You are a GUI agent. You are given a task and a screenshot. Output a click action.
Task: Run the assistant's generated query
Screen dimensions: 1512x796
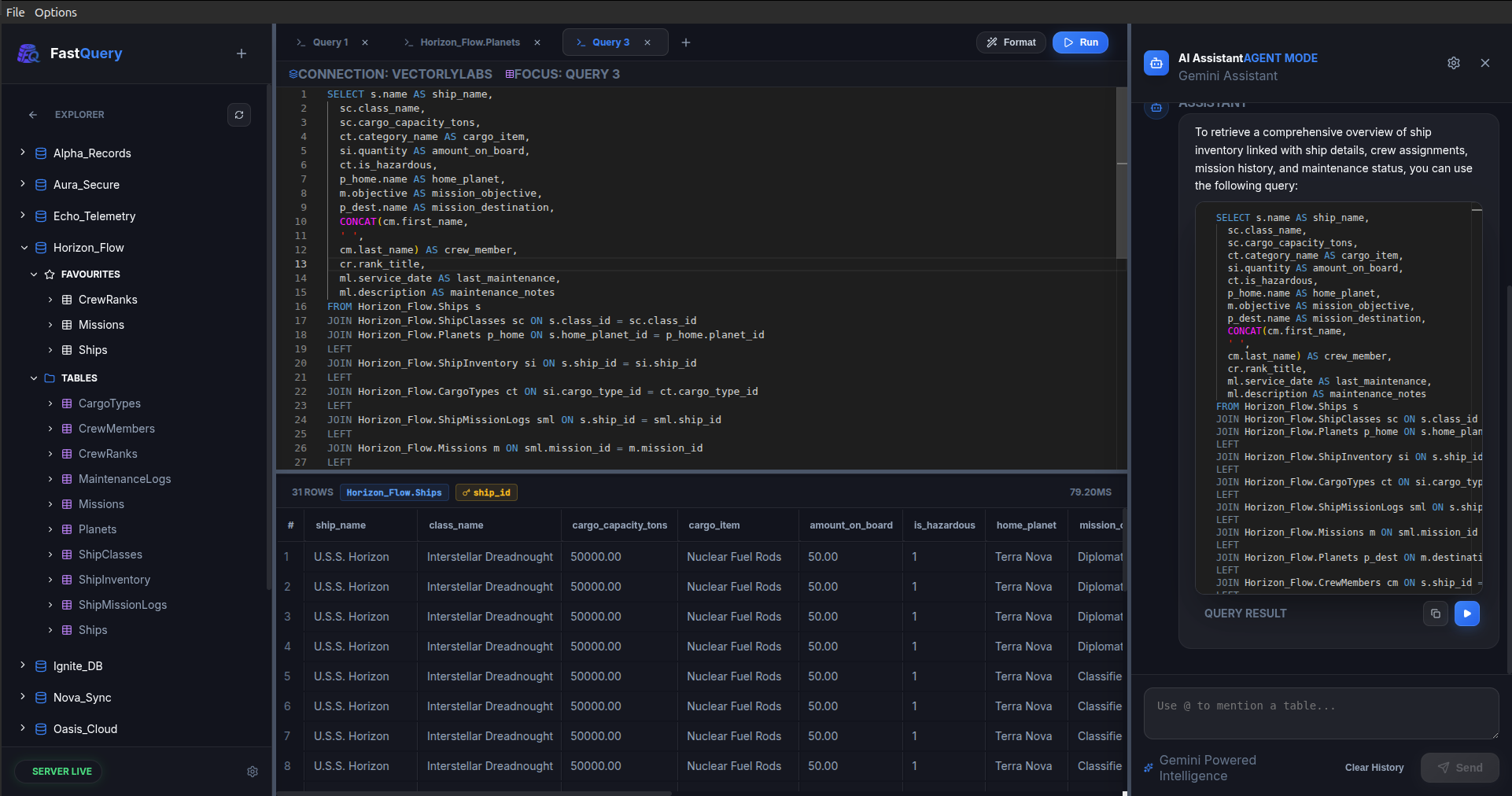point(1467,614)
